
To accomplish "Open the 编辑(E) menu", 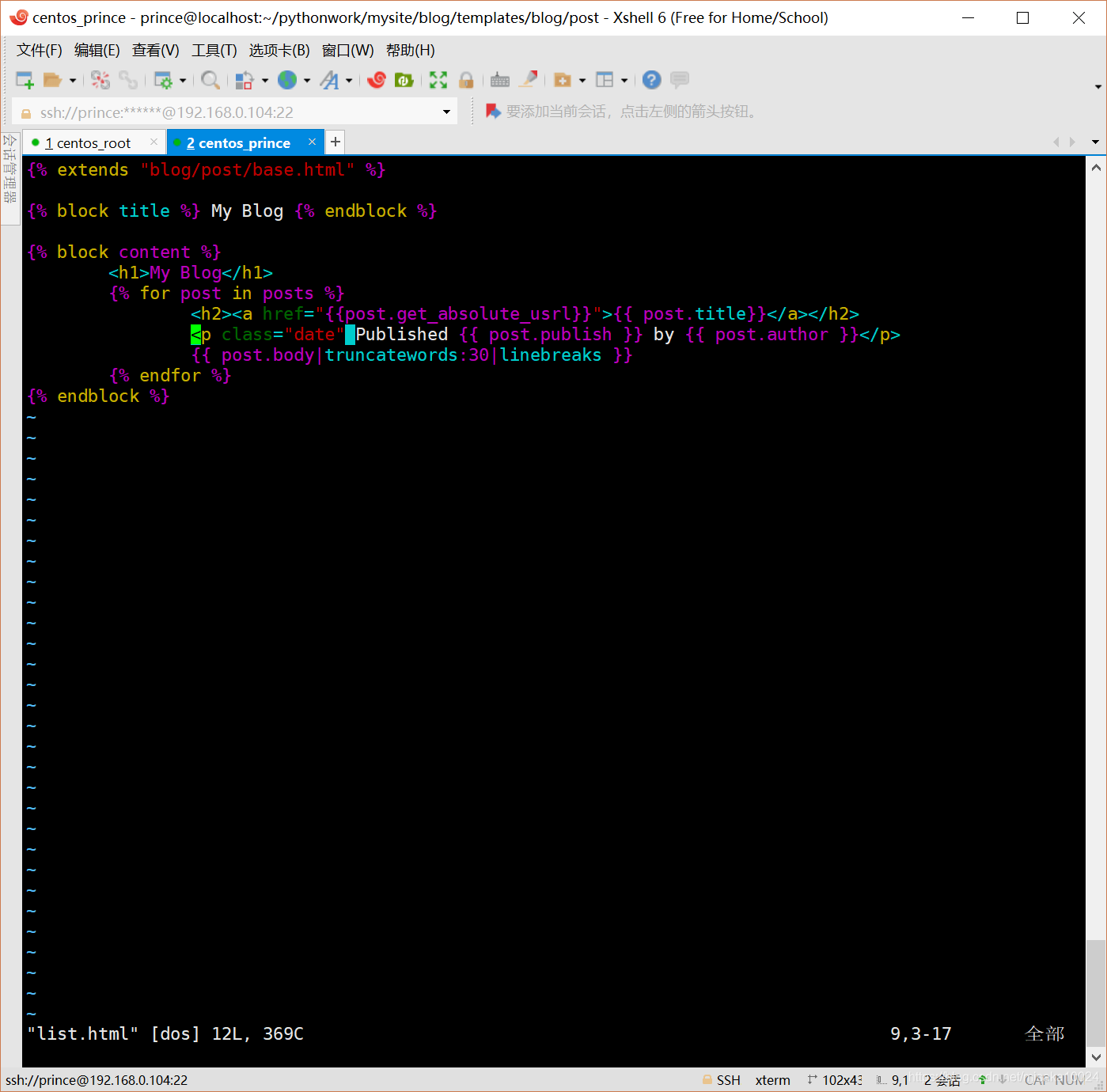I will pyautogui.click(x=97, y=51).
